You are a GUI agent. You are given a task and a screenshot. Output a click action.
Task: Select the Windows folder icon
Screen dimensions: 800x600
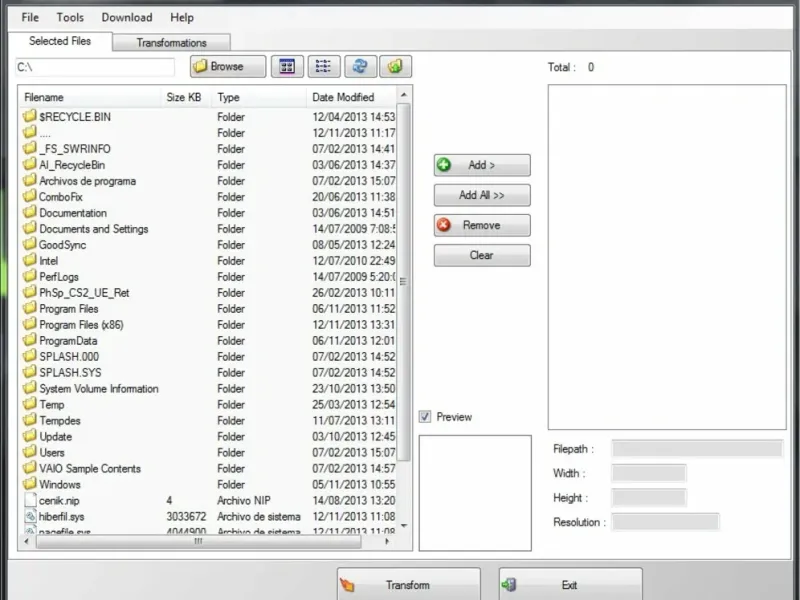[30, 484]
